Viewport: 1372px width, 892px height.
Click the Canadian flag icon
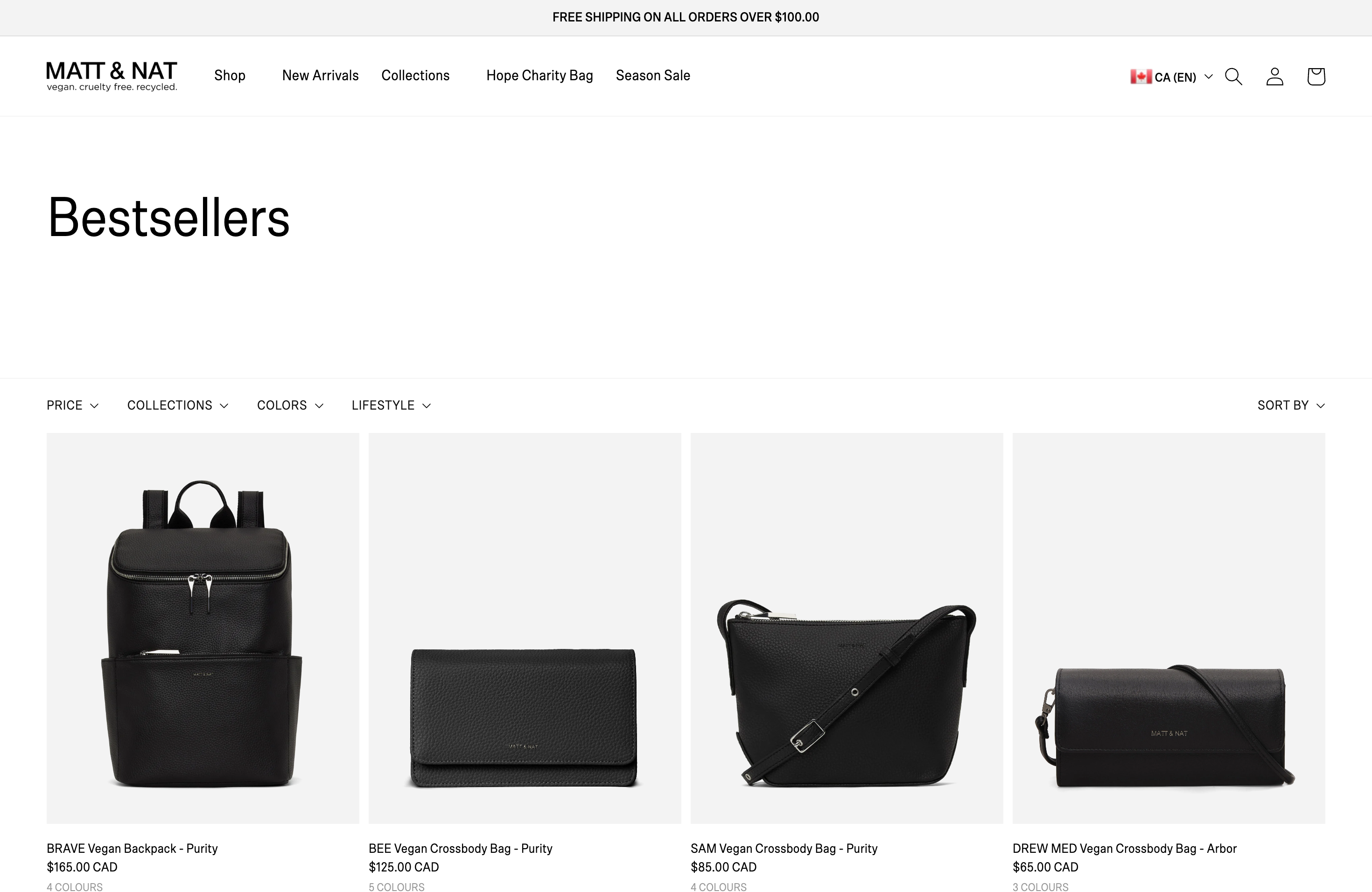point(1141,77)
